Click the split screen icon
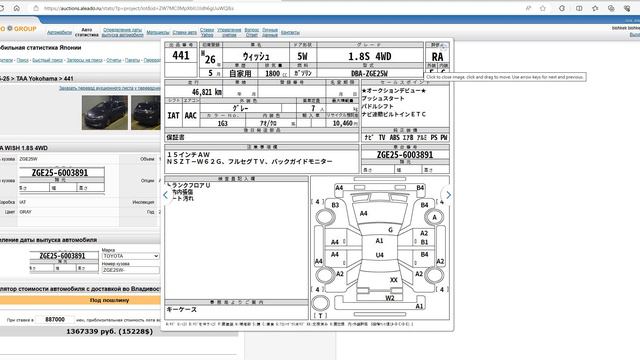 point(579,8)
